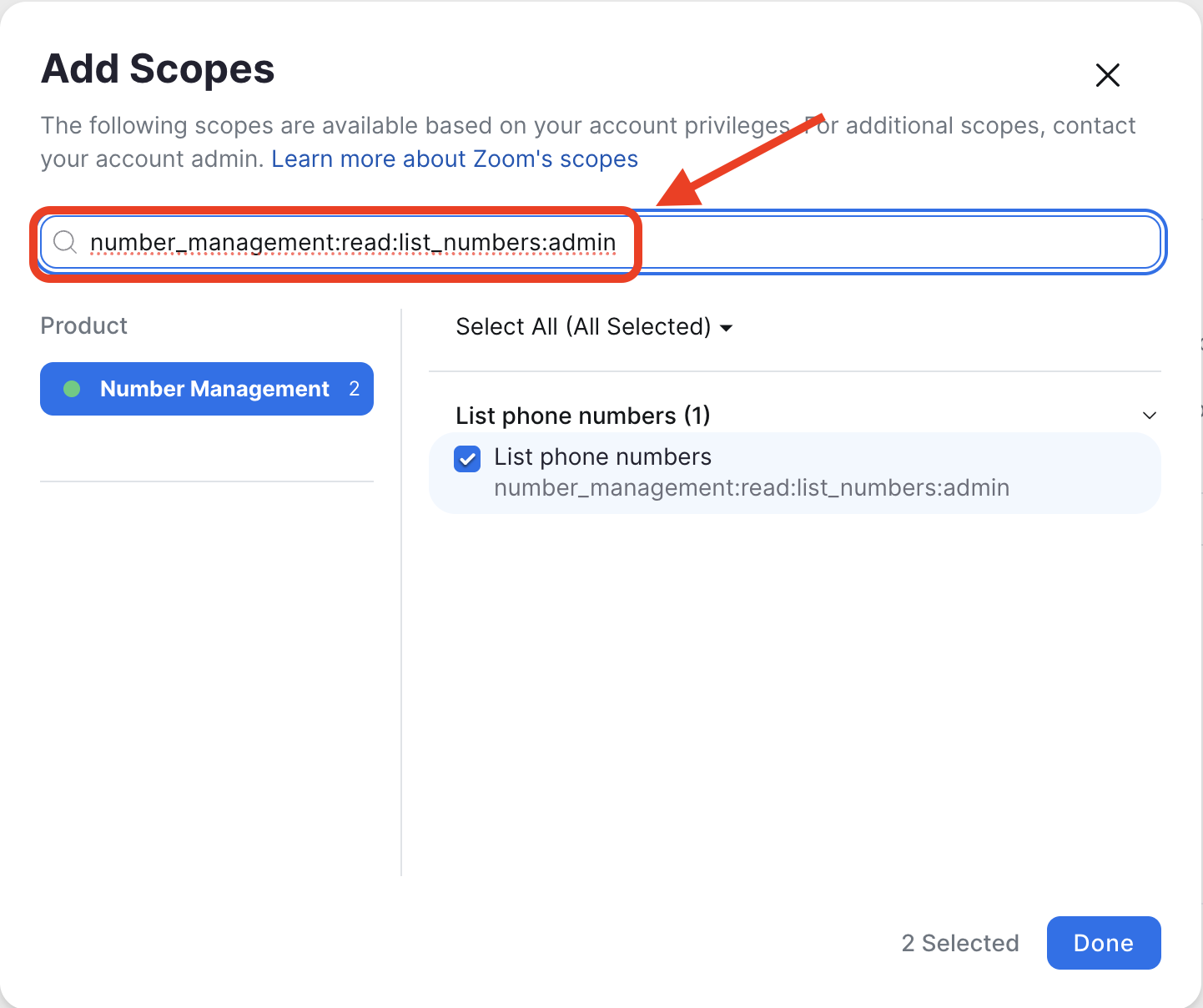Viewport: 1203px width, 1008px height.
Task: Focus the scope search input field
Action: pos(601,242)
